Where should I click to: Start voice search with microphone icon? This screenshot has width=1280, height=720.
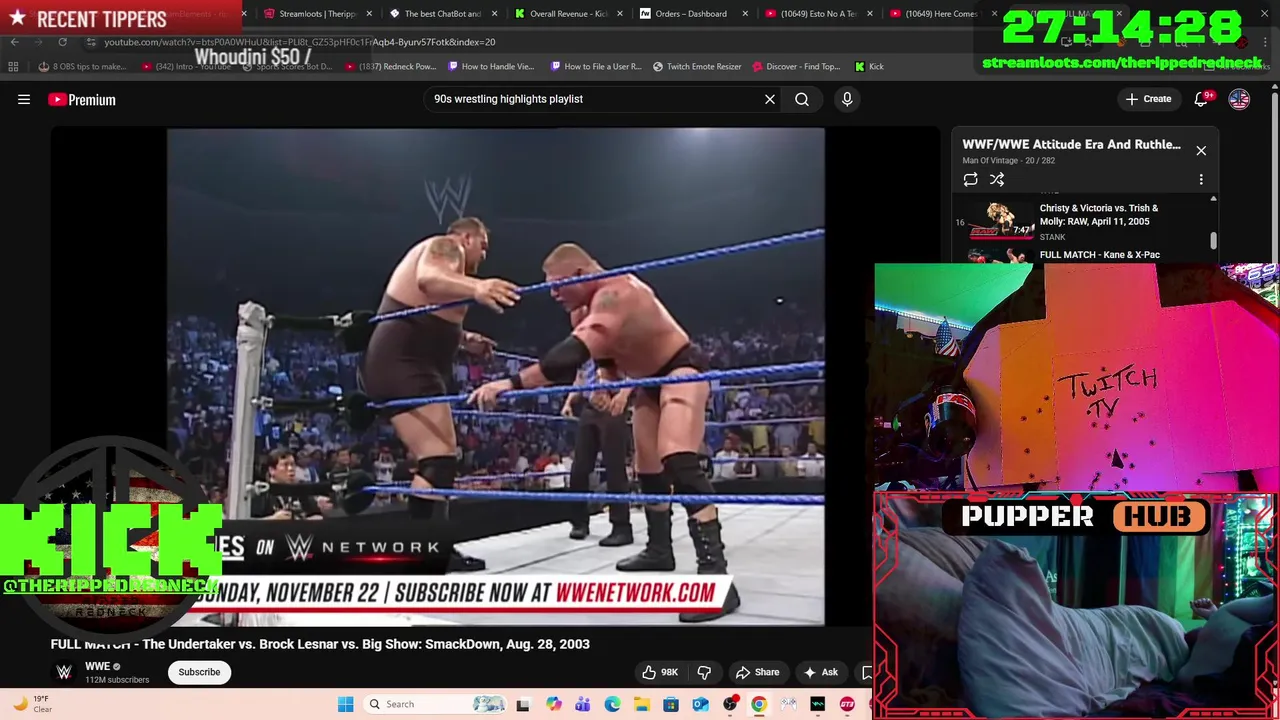tap(847, 99)
